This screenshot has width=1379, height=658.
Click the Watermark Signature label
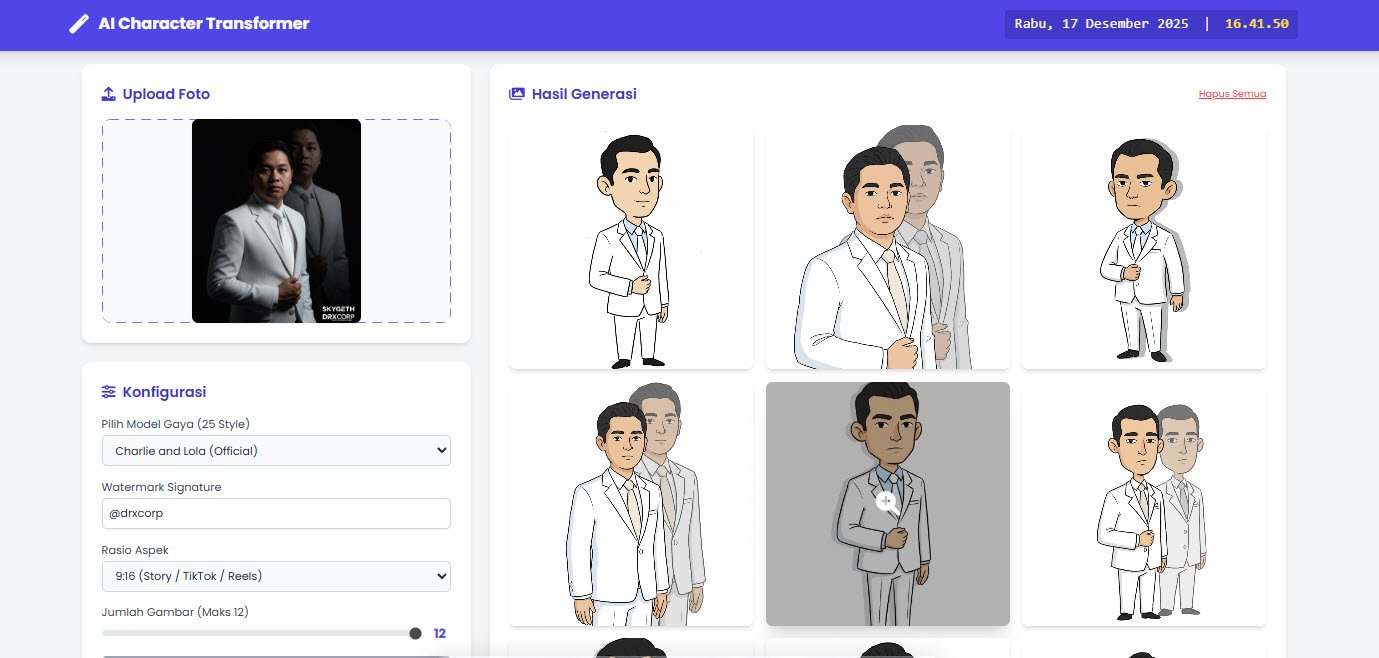pyautogui.click(x=161, y=487)
